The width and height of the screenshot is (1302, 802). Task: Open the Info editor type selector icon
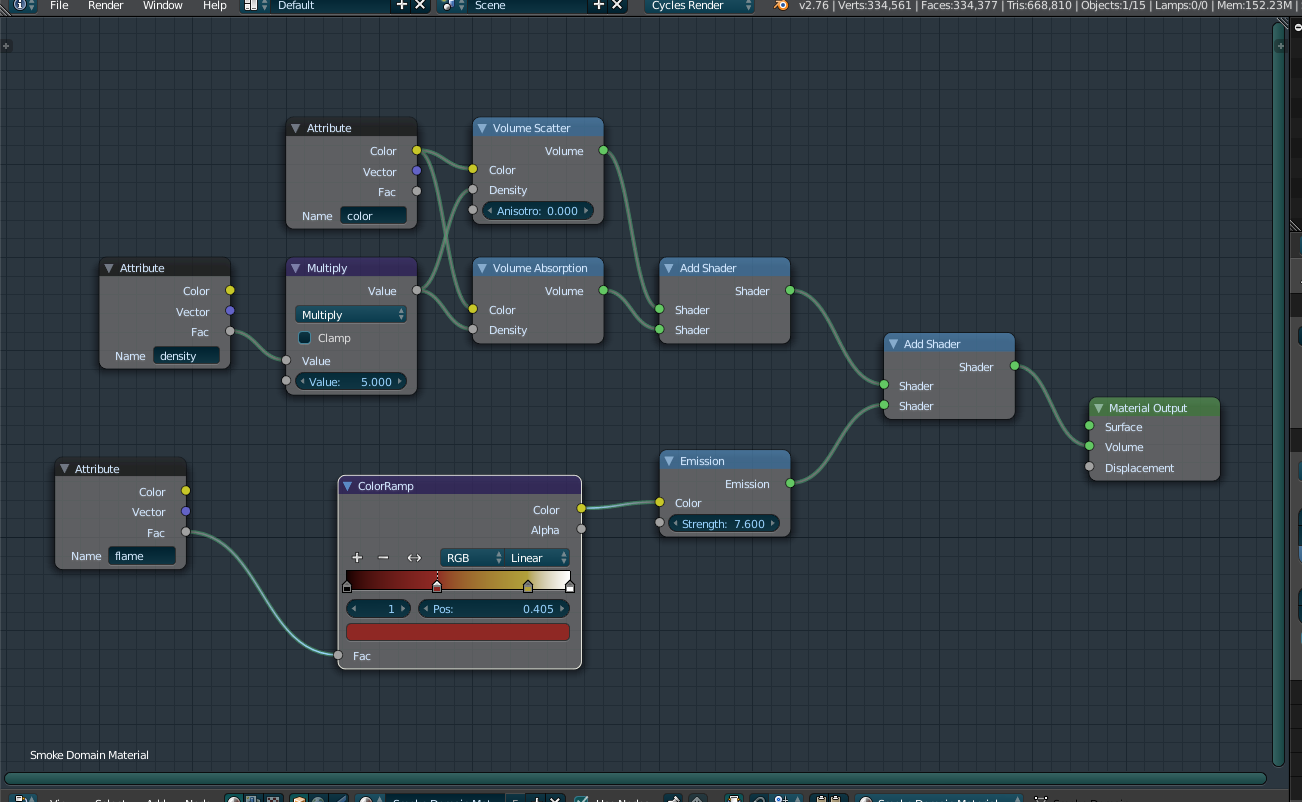click(25, 5)
